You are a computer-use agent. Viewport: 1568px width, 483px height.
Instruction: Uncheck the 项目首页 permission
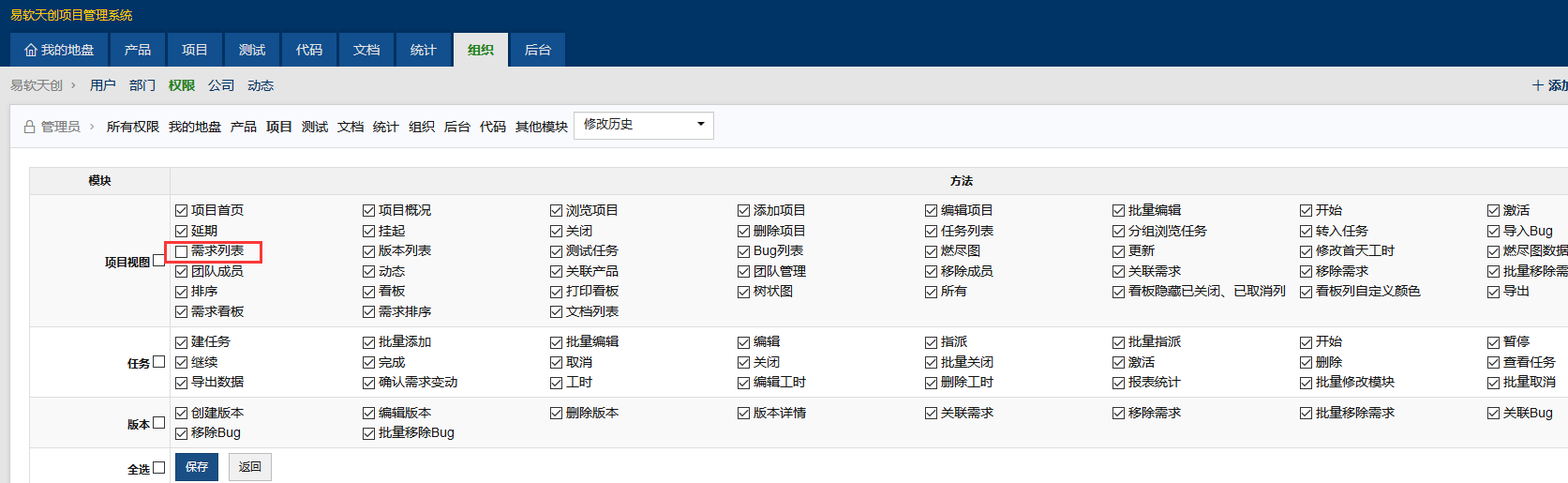182,211
